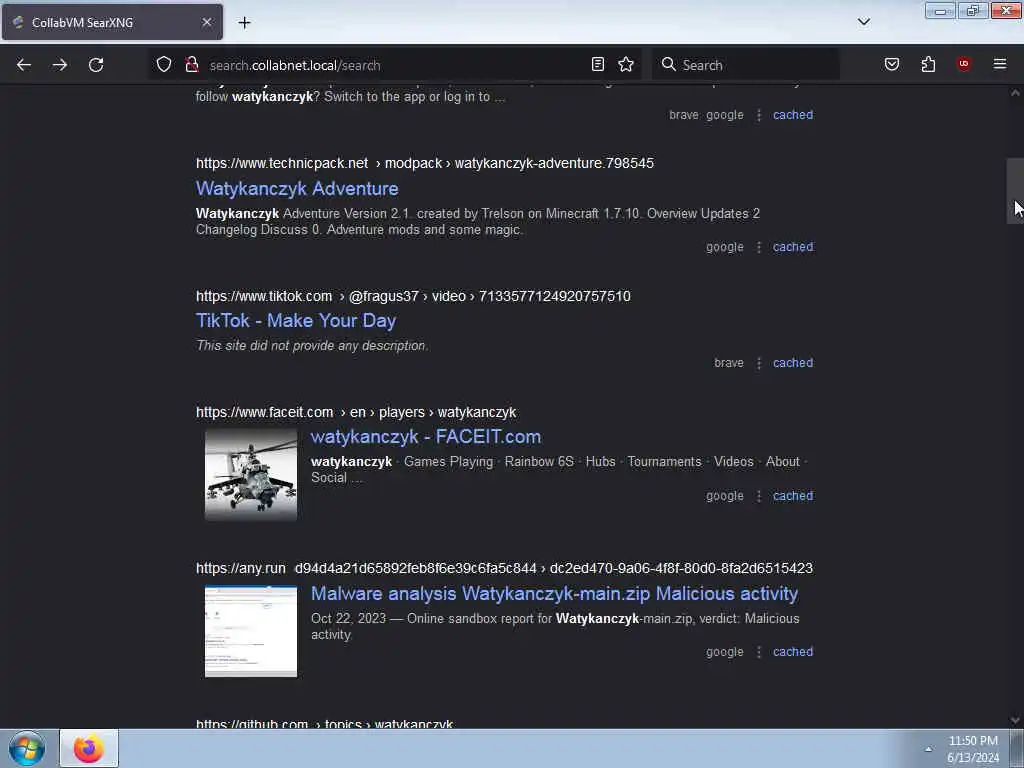Viewport: 1024px width, 768px height.
Task: Show hidden system tray icons
Action: 928,749
